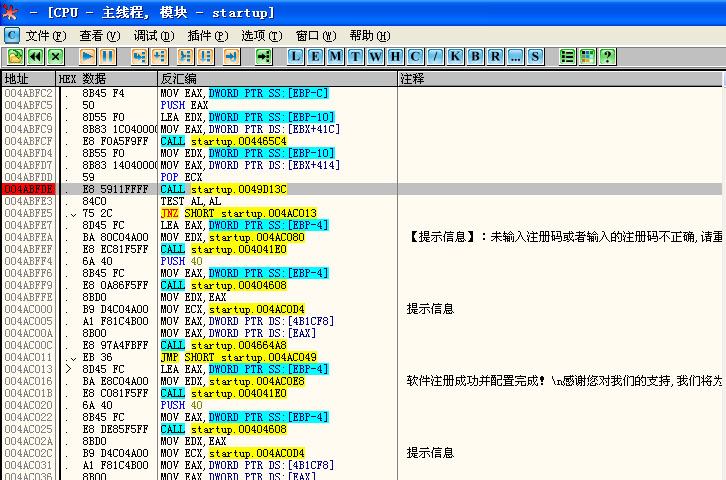Click the Run program play icon
The image size is (726, 480).
pyautogui.click(x=87, y=56)
